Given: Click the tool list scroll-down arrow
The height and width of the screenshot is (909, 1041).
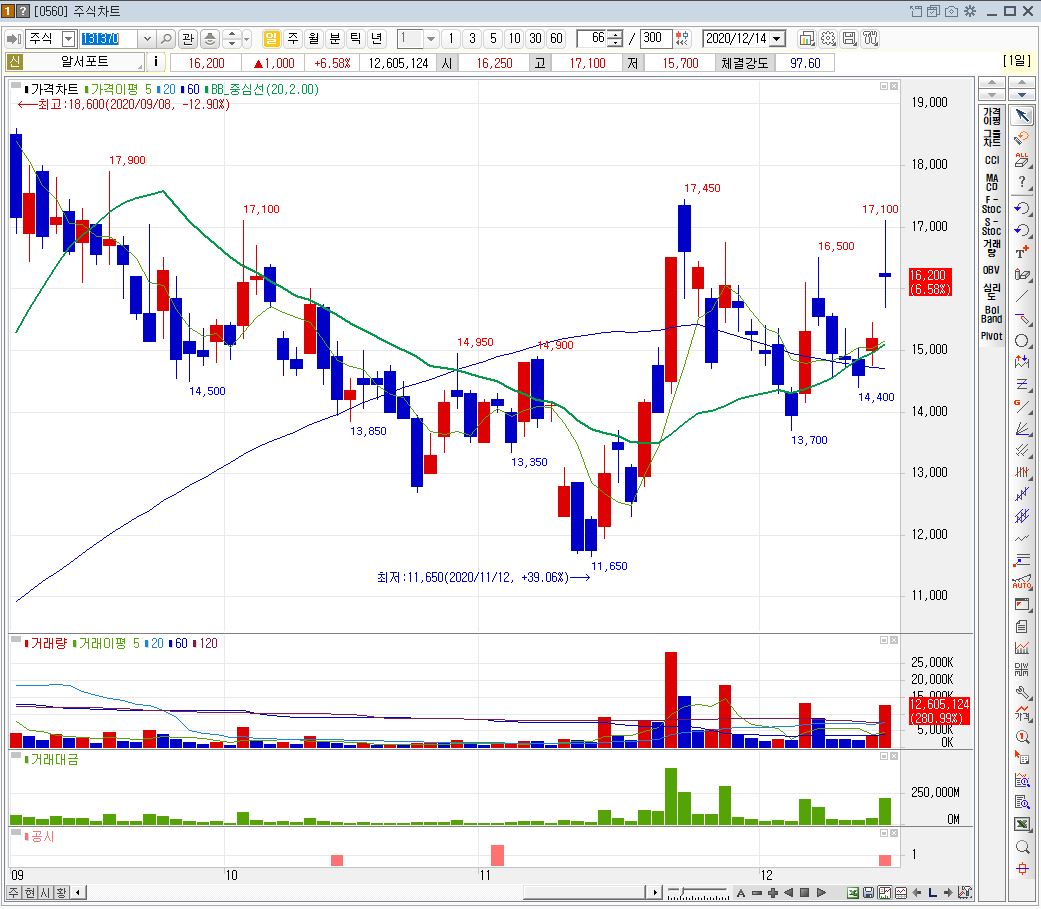Looking at the screenshot, I should pos(1022,95).
